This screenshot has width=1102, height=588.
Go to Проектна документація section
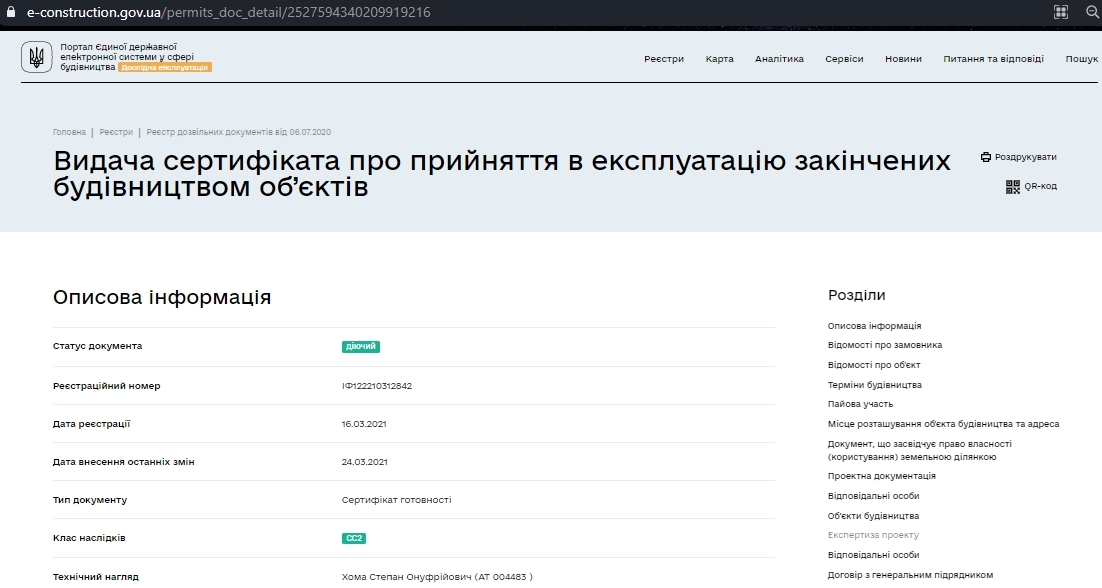pyautogui.click(x=881, y=476)
